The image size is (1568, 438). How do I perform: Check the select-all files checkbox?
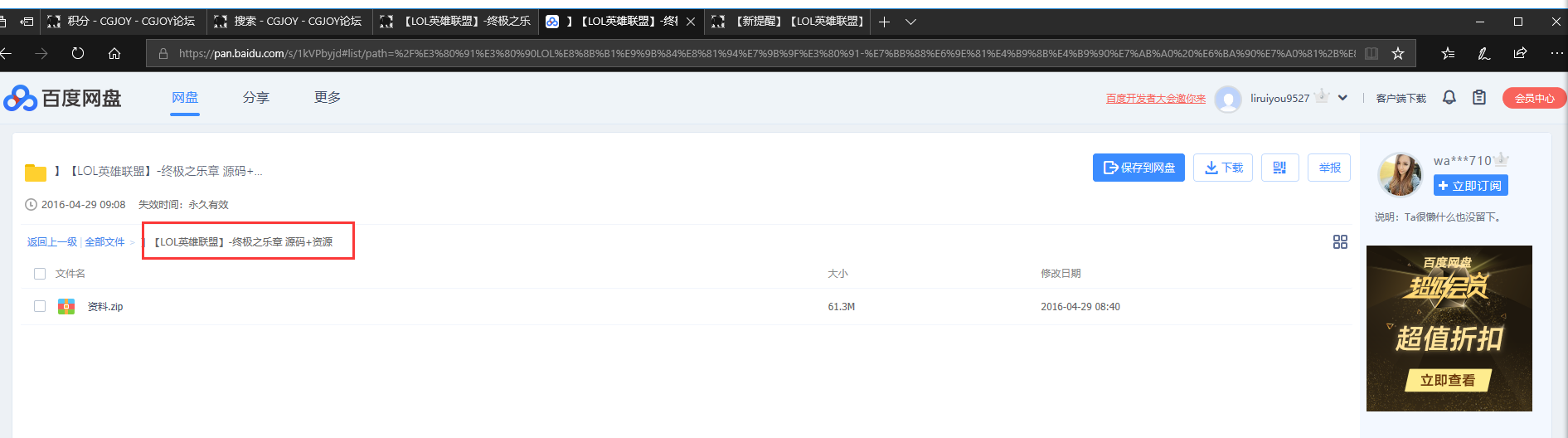tap(40, 274)
